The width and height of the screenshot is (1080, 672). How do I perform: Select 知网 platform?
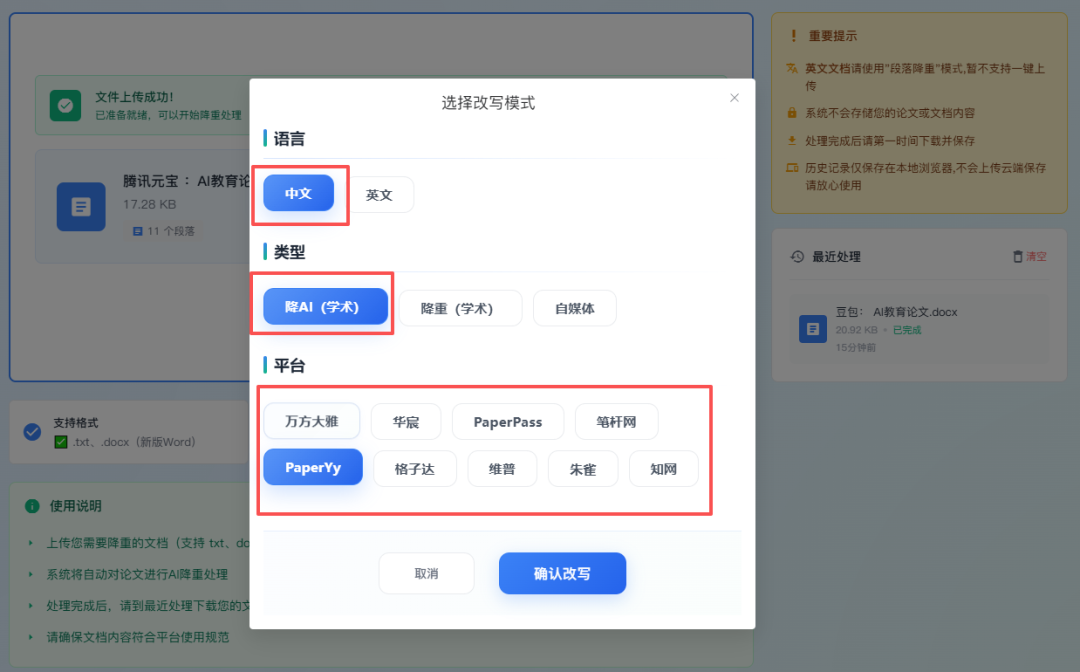[x=663, y=468]
